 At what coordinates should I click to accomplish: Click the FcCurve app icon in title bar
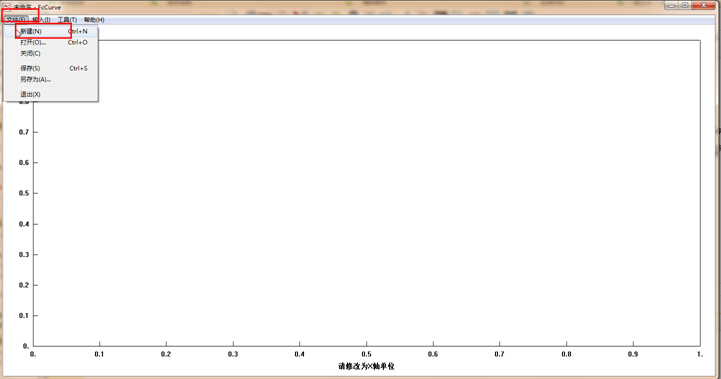[x=7, y=7]
